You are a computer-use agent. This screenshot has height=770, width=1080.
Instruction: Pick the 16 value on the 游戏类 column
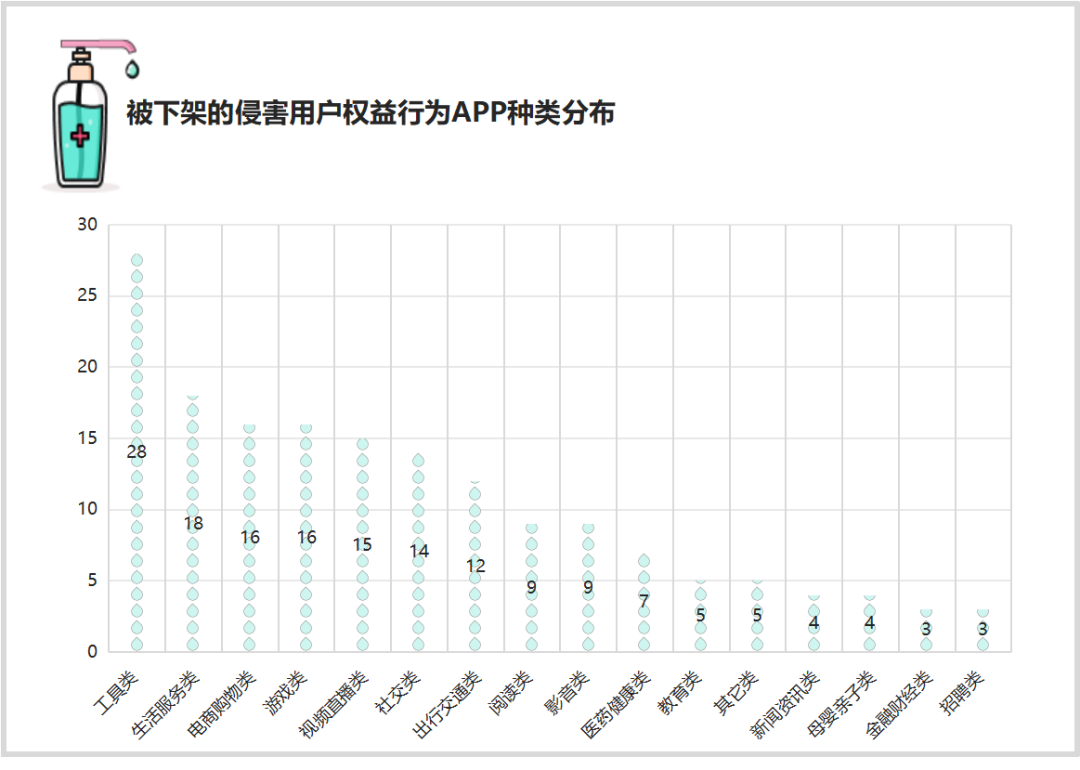306,538
